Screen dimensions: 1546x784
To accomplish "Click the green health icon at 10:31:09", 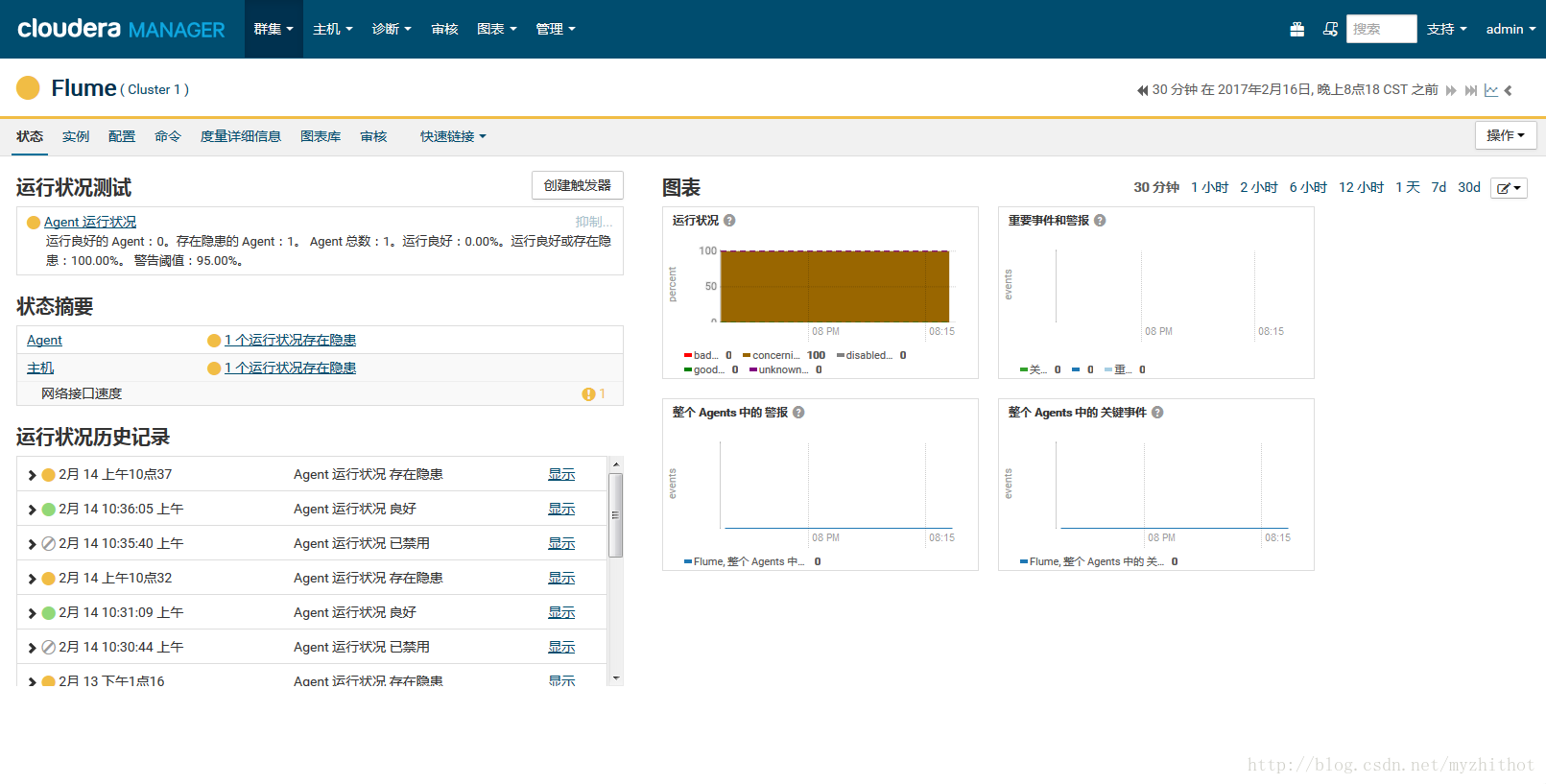I will coord(48,613).
